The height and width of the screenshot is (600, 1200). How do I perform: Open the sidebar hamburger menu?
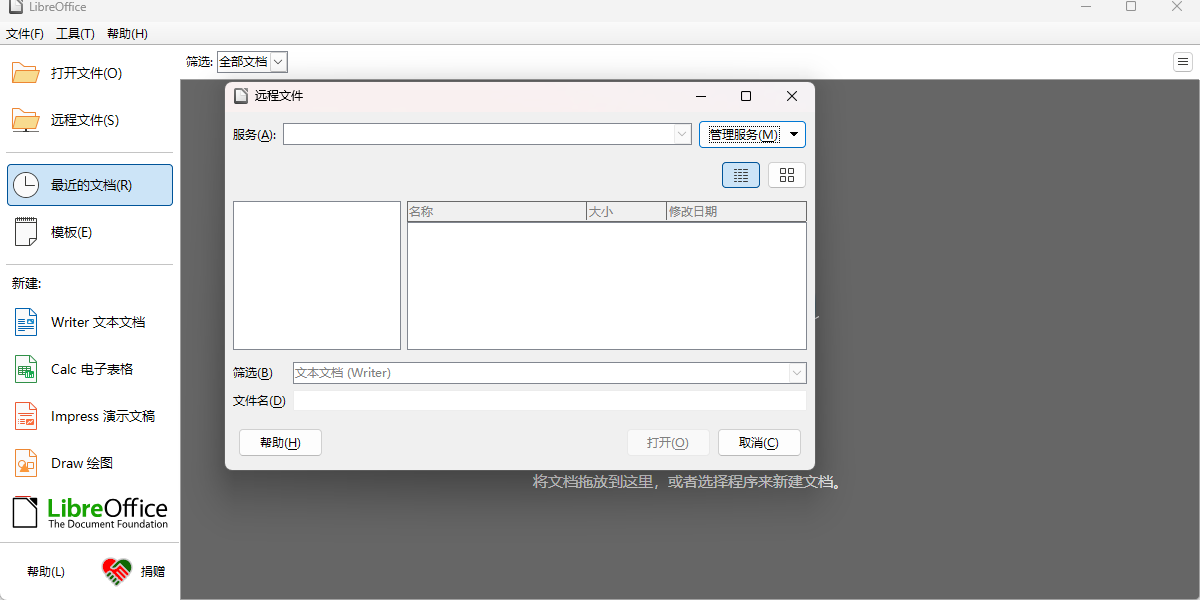(1183, 61)
